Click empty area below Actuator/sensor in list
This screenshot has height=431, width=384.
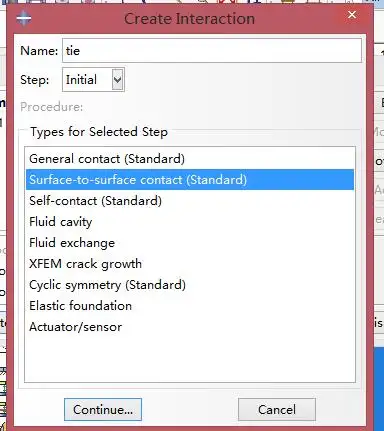click(190, 358)
